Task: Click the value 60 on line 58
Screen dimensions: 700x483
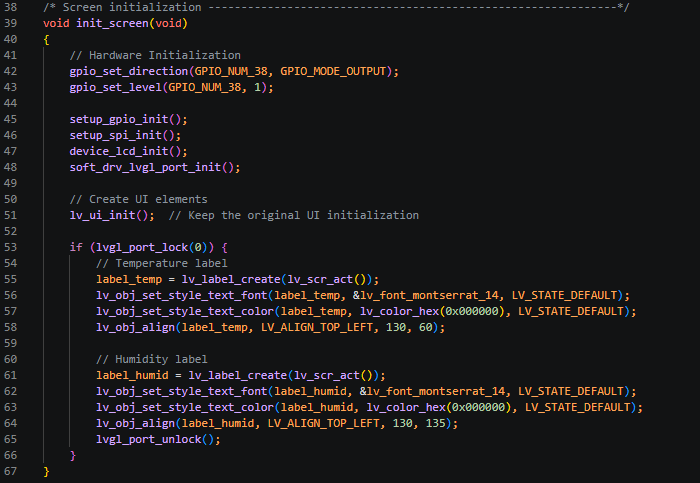Action: (x=425, y=328)
